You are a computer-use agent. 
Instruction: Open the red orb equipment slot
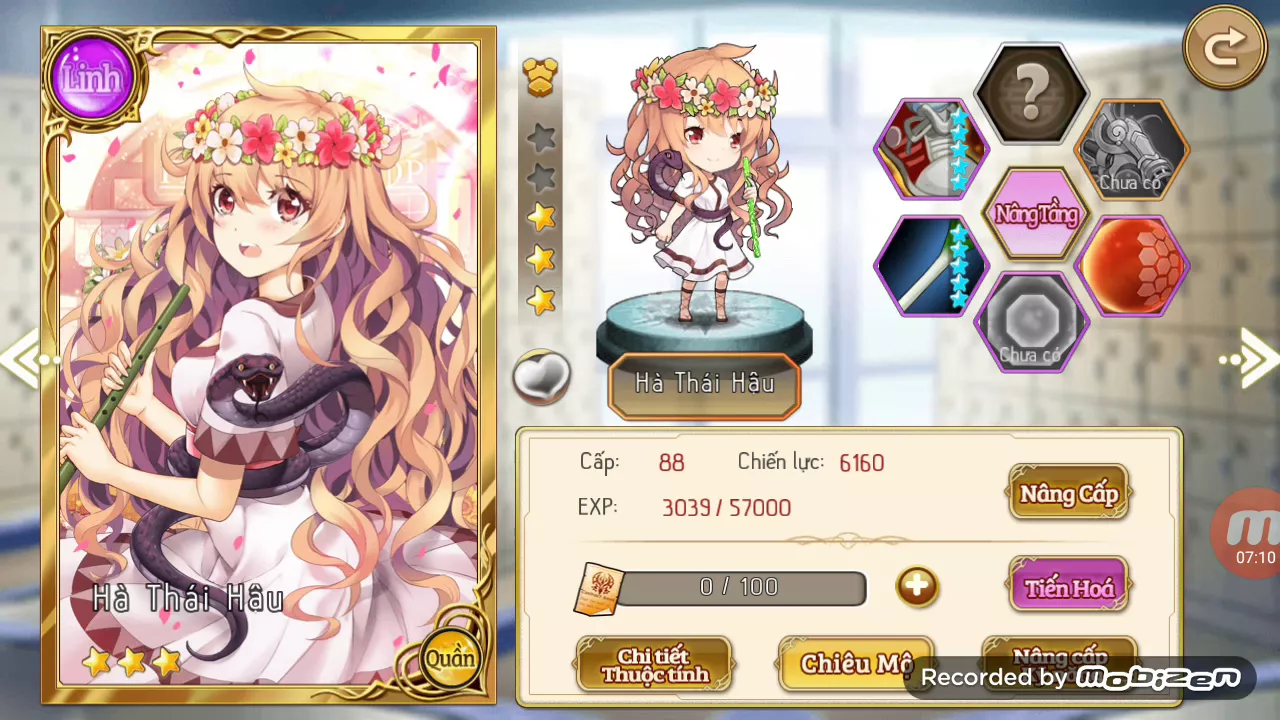[1133, 266]
